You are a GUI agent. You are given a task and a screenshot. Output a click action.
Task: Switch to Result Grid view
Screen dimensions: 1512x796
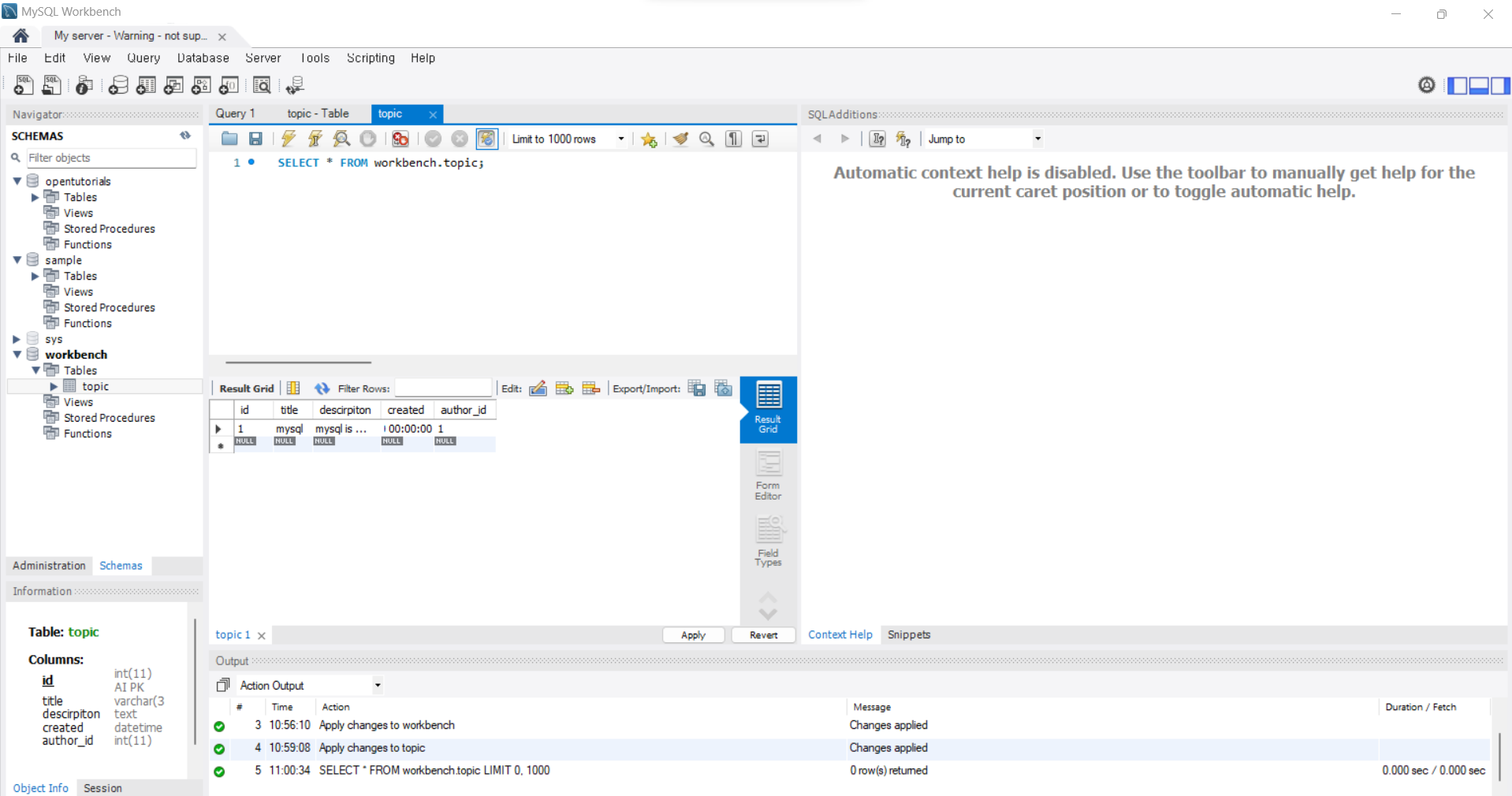click(x=768, y=408)
